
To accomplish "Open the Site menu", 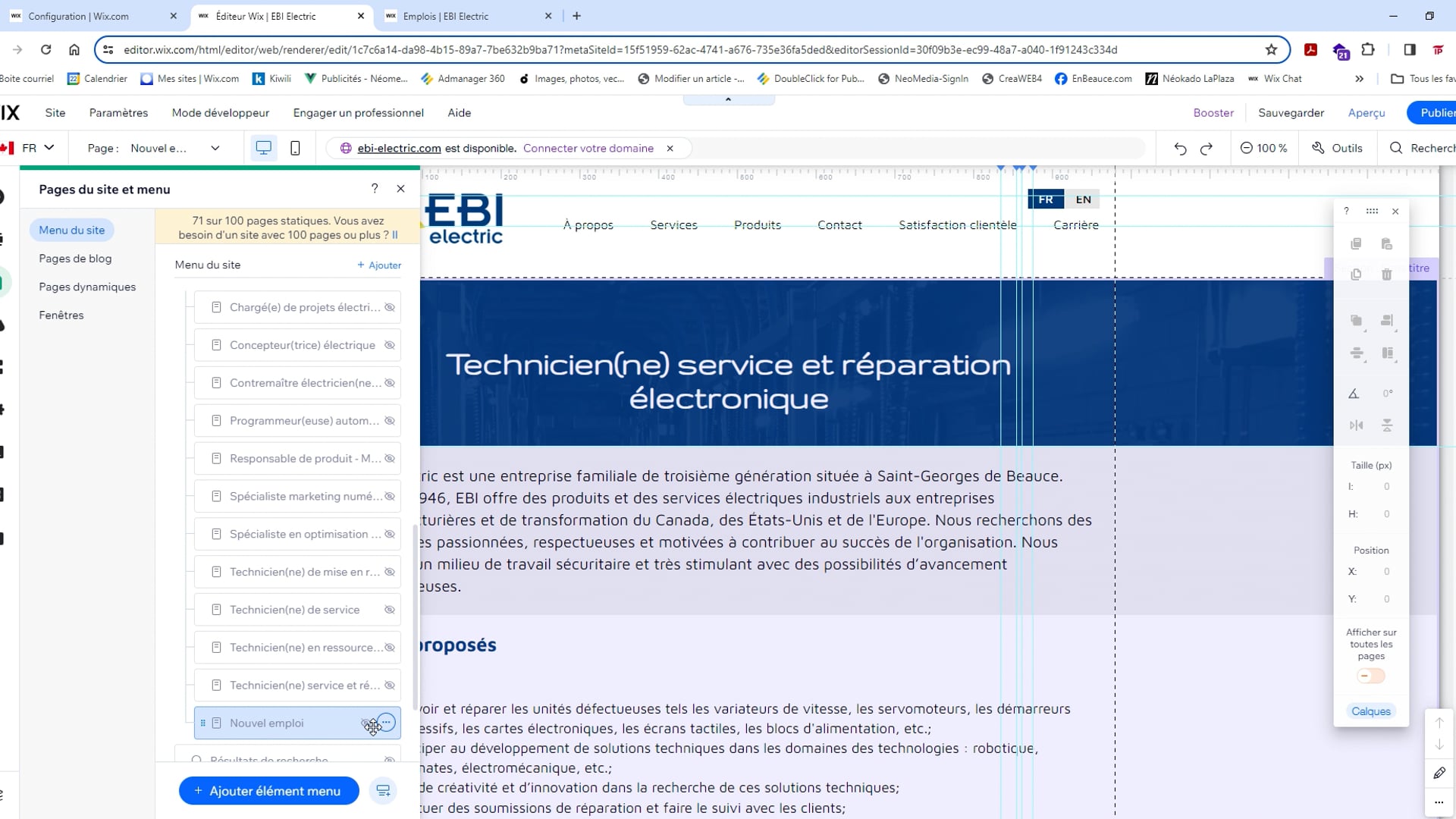I will pos(55,113).
